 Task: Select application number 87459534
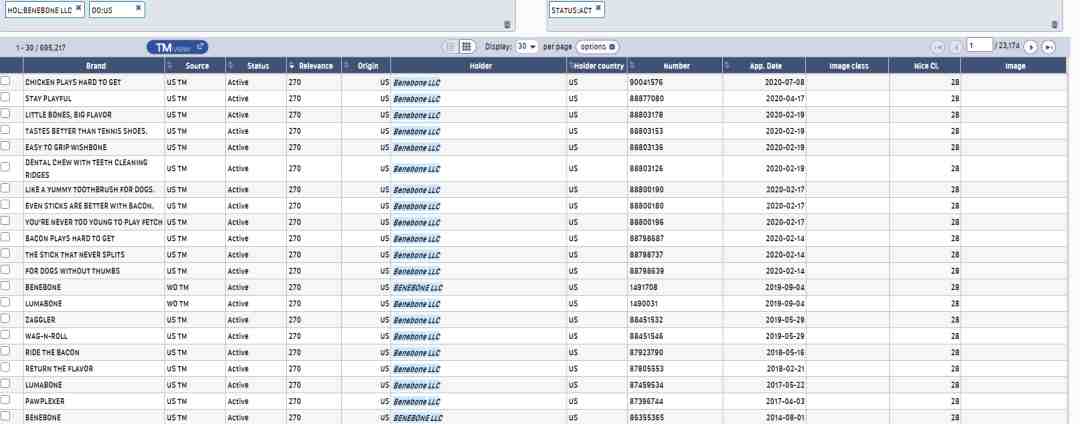tap(646, 385)
